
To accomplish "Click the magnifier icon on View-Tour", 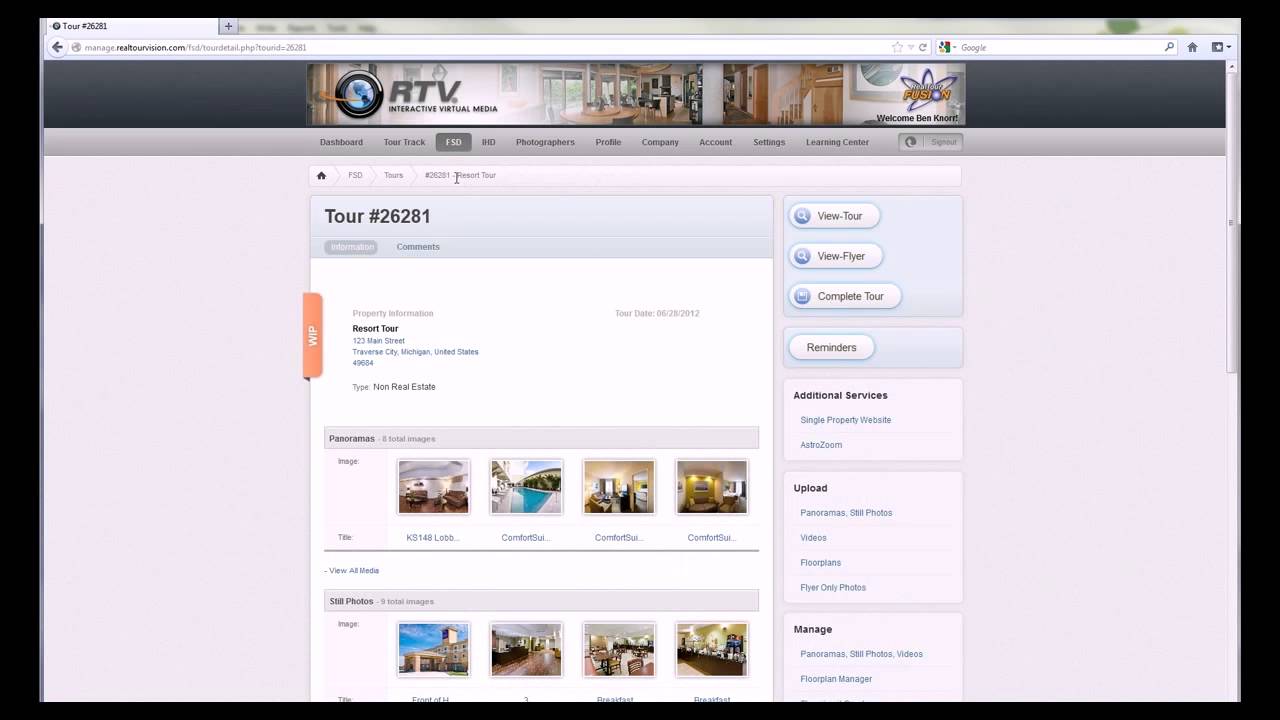I will point(801,216).
